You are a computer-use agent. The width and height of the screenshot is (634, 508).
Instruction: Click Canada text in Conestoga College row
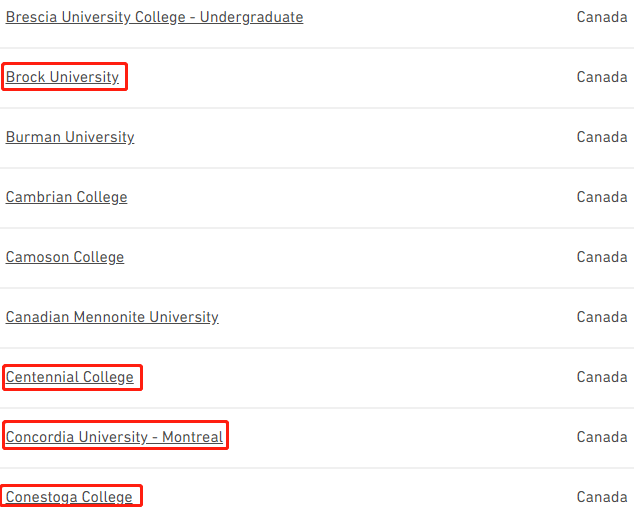tap(602, 497)
